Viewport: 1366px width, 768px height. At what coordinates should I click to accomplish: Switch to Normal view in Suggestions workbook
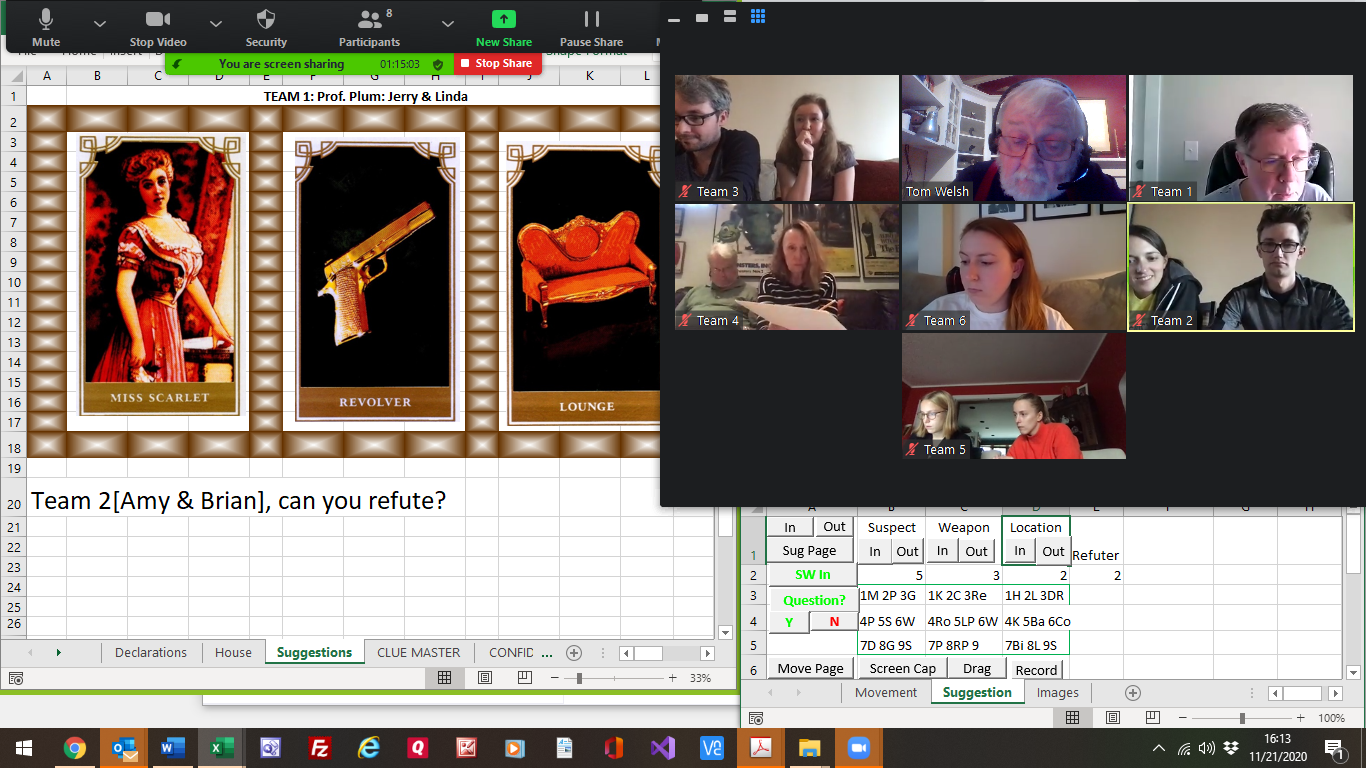point(444,678)
